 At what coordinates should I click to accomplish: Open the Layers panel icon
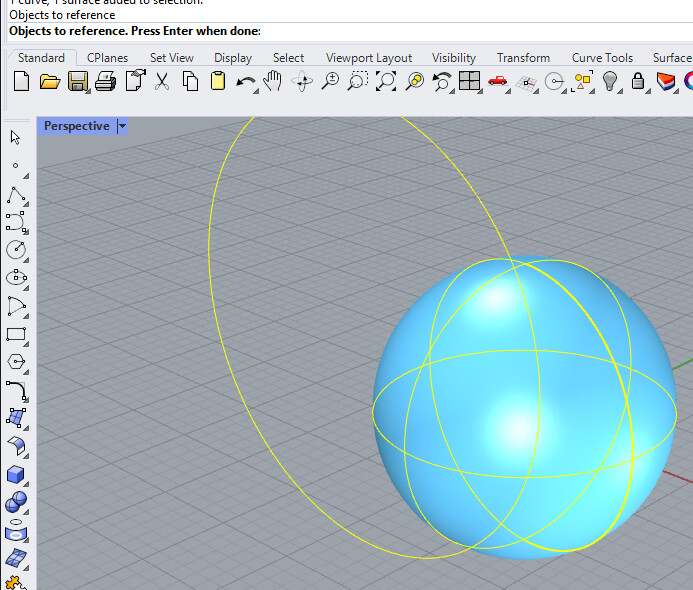coord(666,82)
